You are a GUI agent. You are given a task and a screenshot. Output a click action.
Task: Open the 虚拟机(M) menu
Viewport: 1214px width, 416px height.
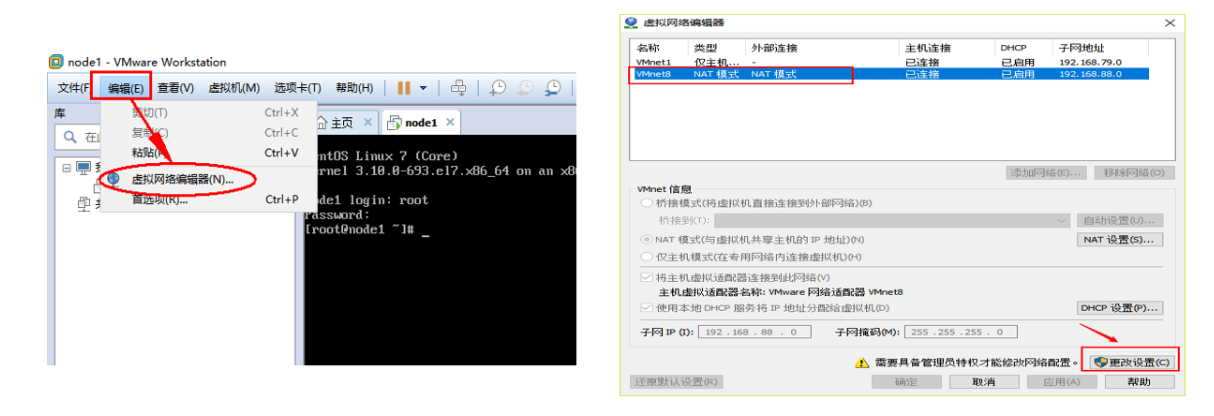pos(234,88)
